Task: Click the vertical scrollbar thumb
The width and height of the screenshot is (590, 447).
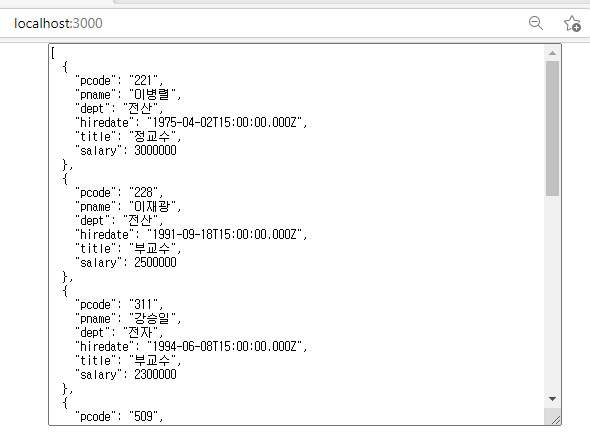Action: click(x=552, y=128)
